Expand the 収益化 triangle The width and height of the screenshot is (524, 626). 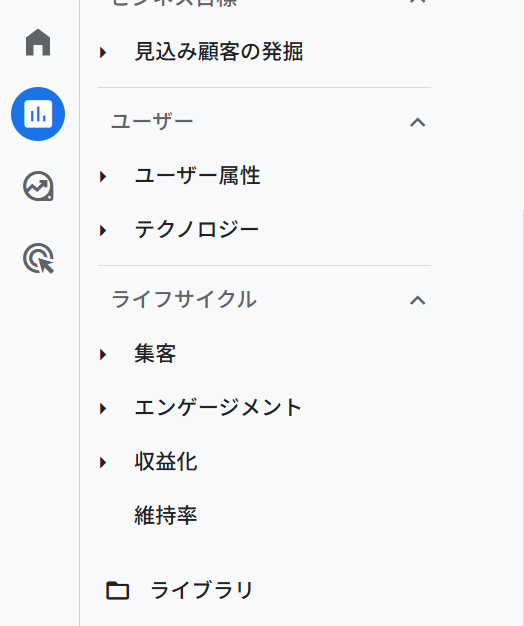pyautogui.click(x=103, y=462)
